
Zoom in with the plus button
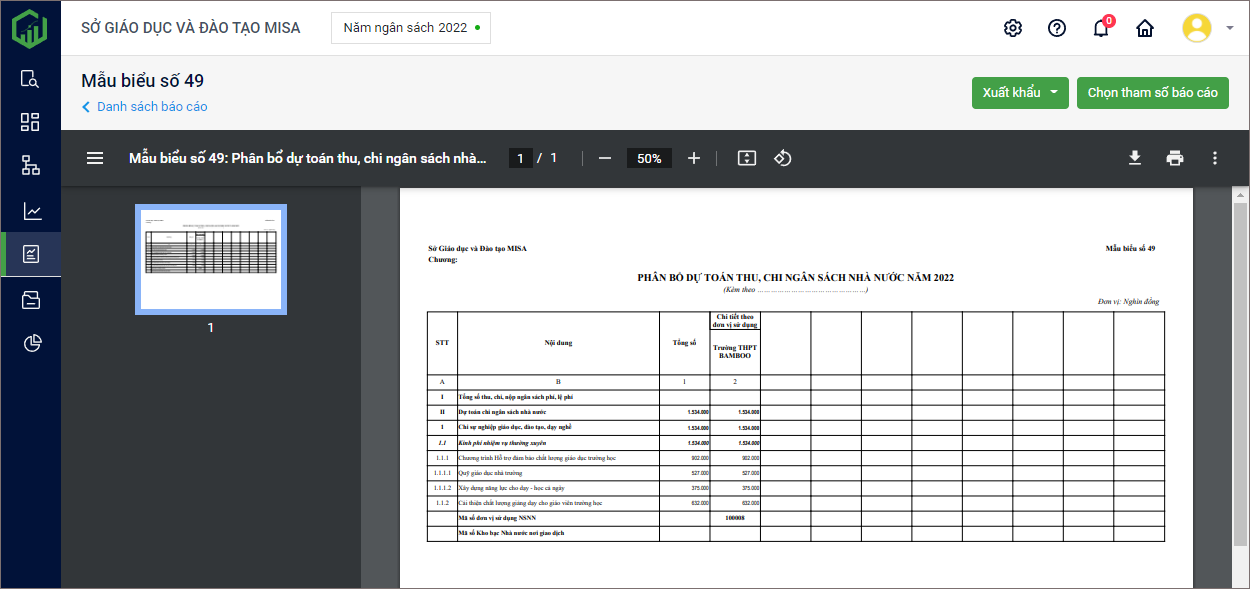pyautogui.click(x=694, y=158)
